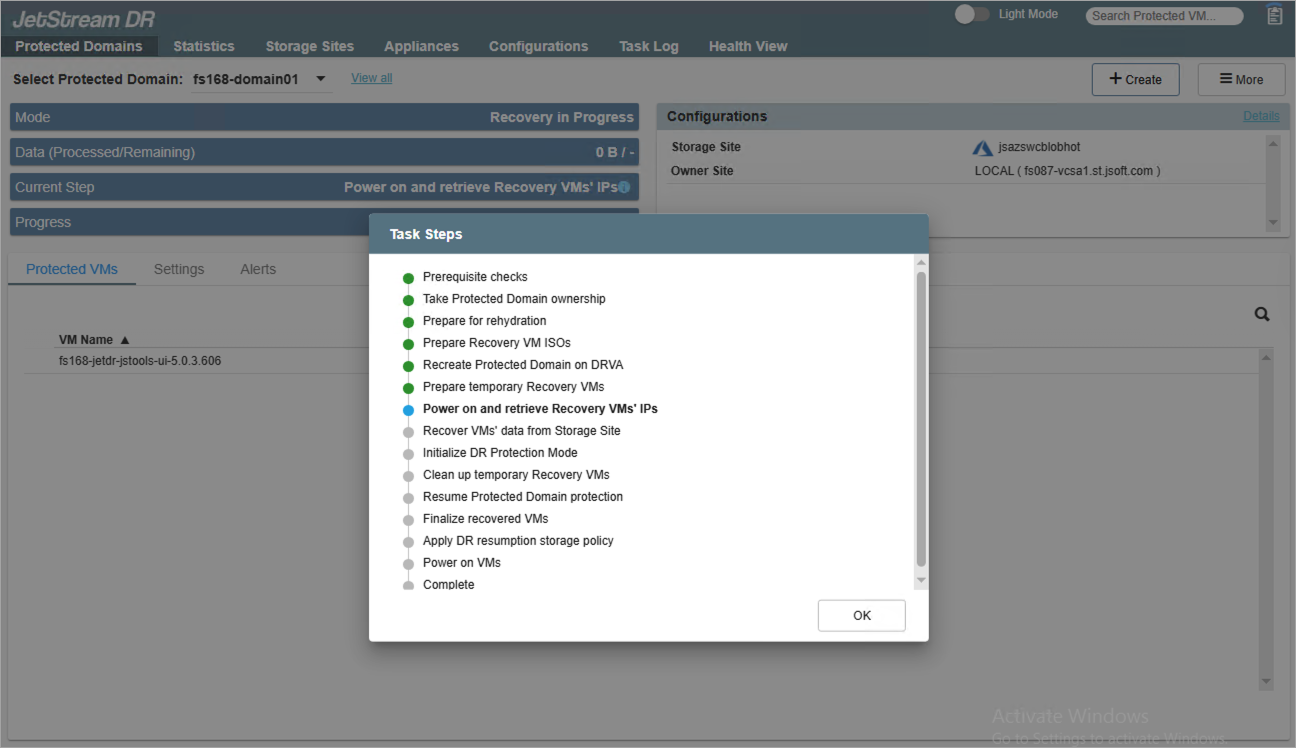
Task: Click the clipboard icon in top-right corner
Action: 1274,15
